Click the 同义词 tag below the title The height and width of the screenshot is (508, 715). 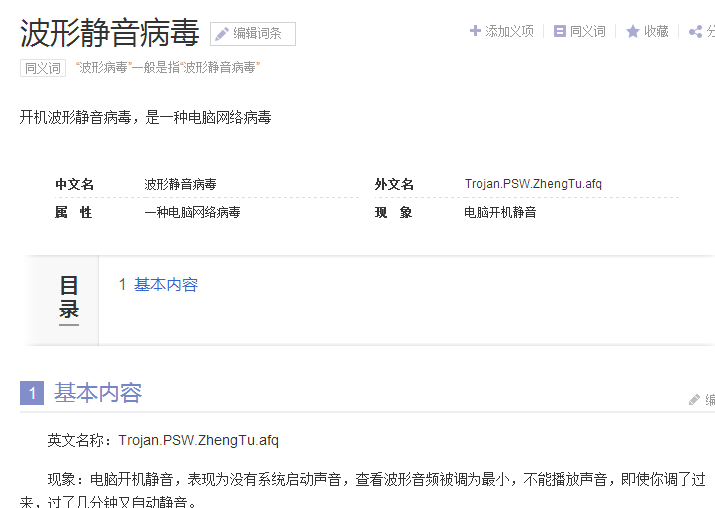click(x=43, y=68)
